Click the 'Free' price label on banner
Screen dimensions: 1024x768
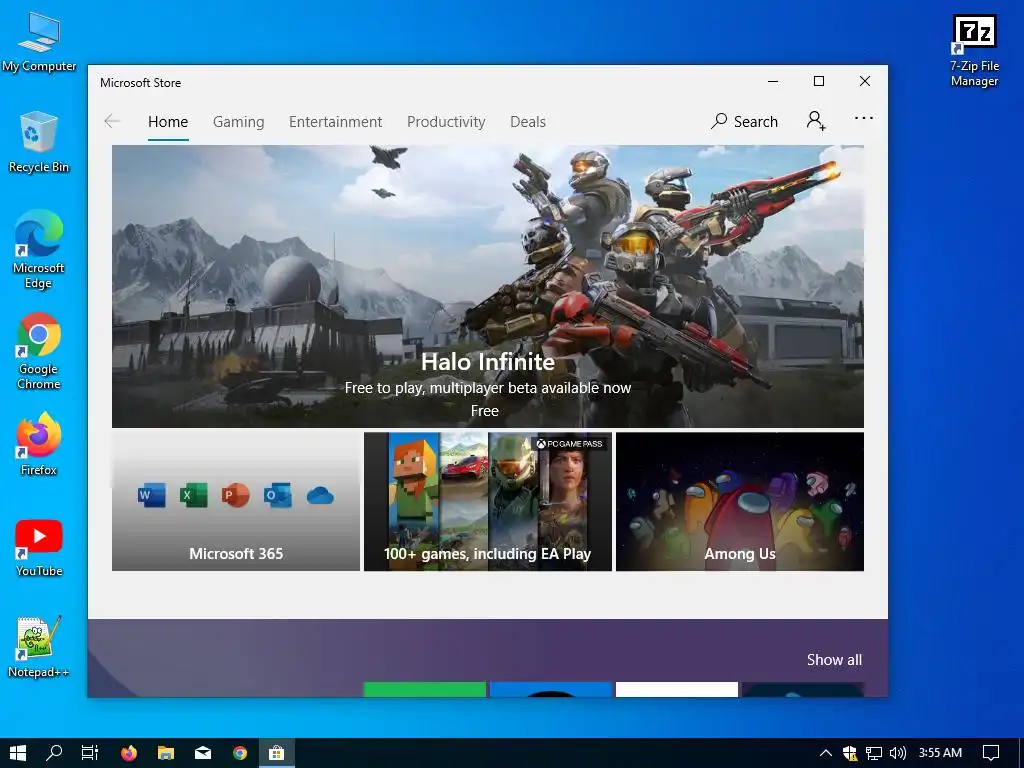click(x=485, y=411)
